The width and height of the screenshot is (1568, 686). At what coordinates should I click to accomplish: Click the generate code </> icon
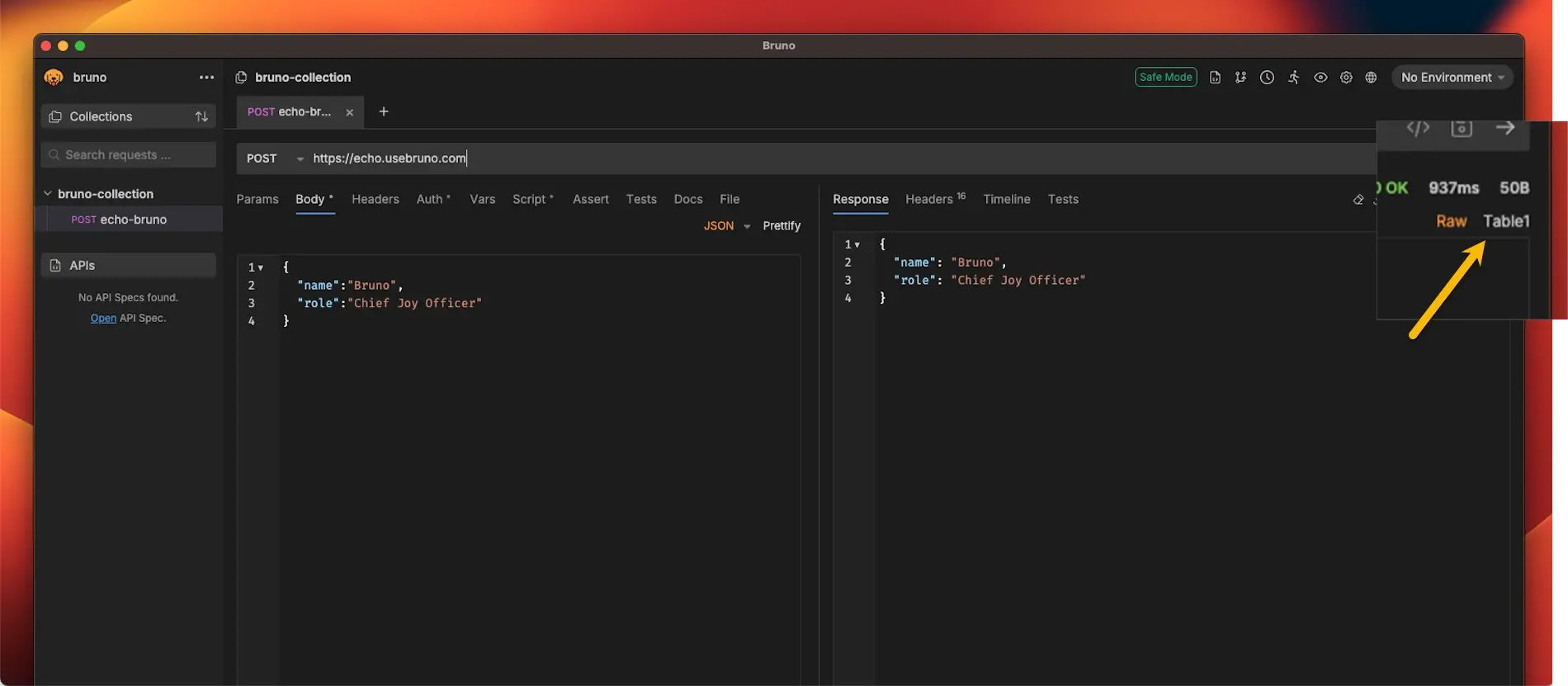coord(1418,128)
